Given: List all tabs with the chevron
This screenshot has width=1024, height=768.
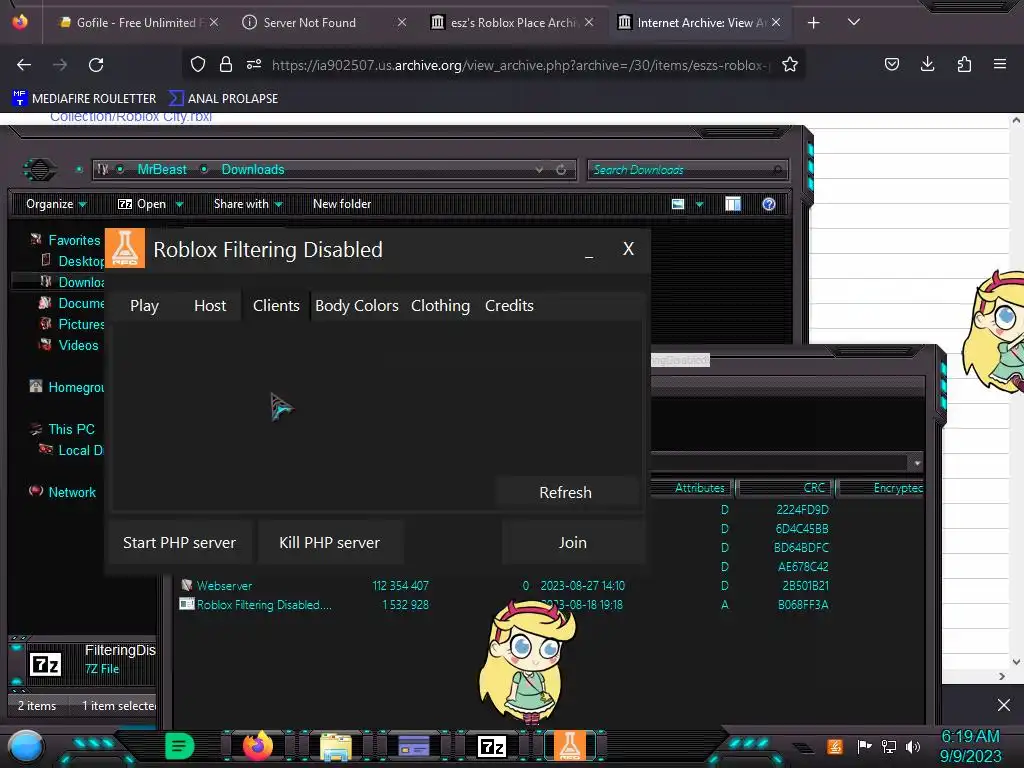Looking at the screenshot, I should tap(854, 22).
